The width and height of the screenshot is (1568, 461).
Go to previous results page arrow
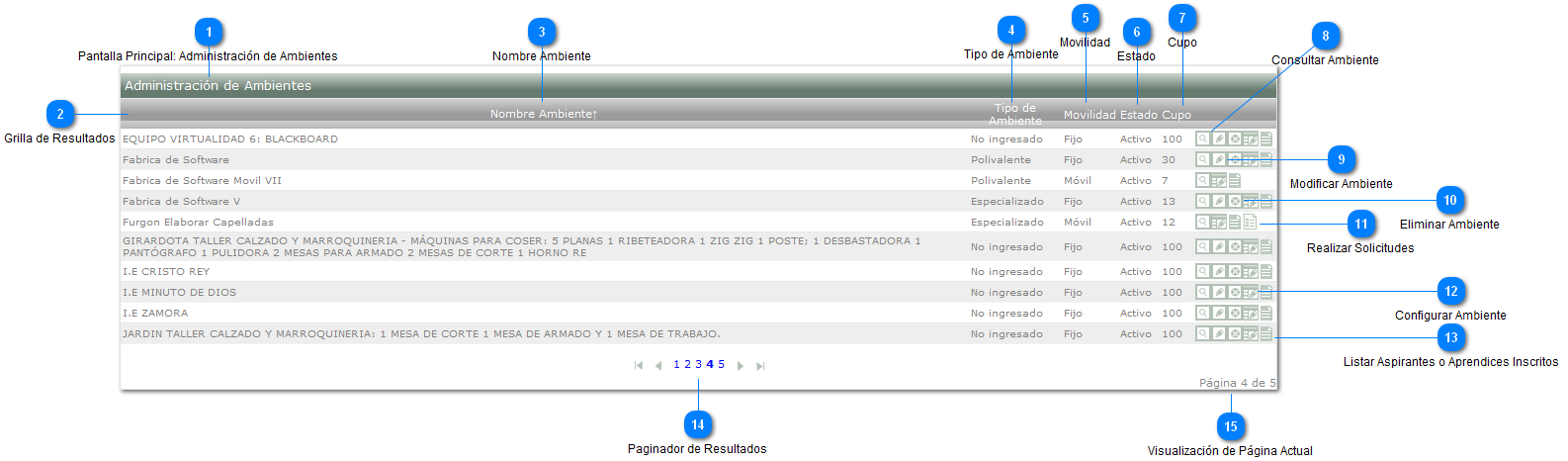[658, 366]
